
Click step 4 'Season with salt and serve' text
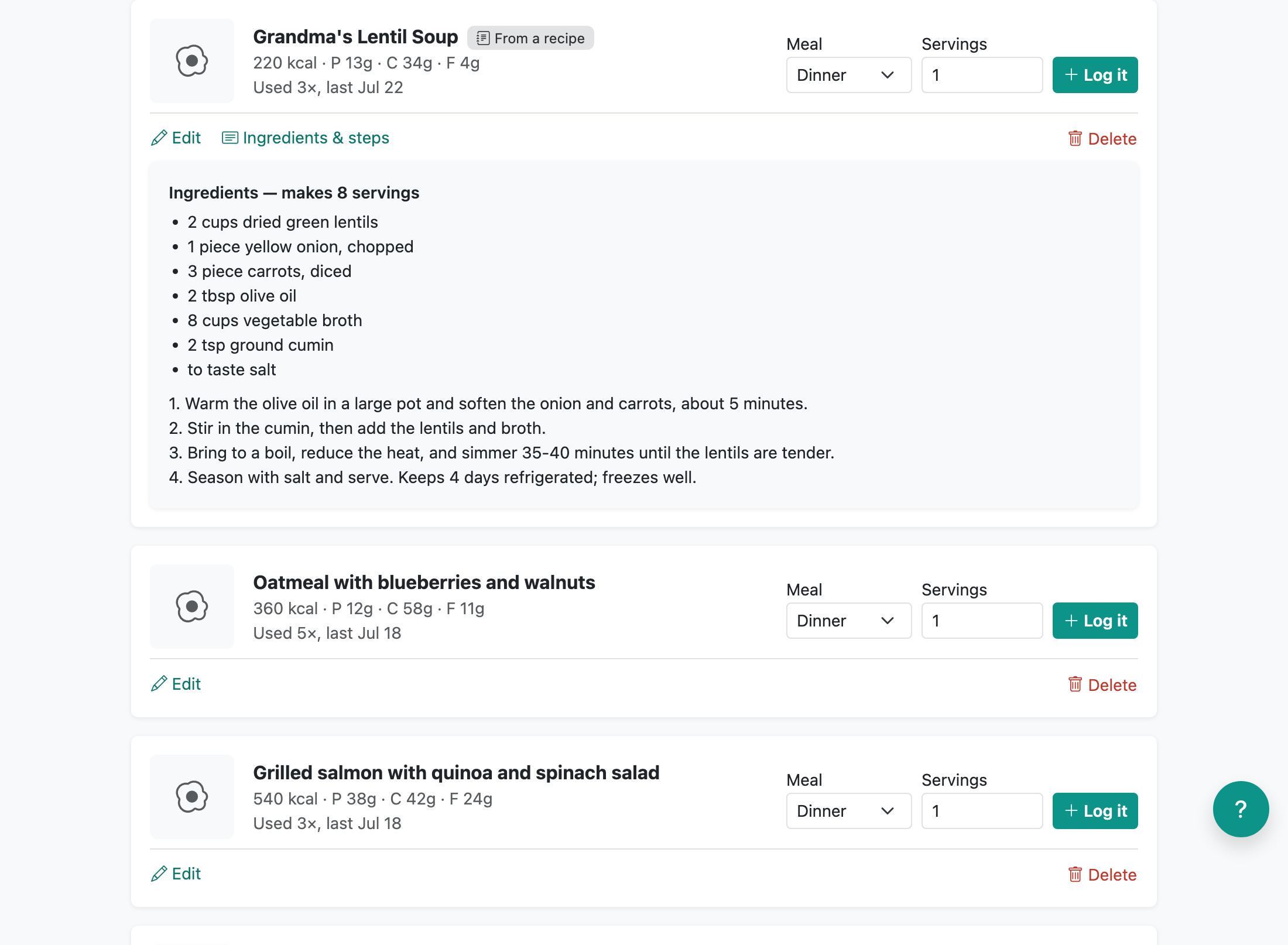[x=433, y=477]
